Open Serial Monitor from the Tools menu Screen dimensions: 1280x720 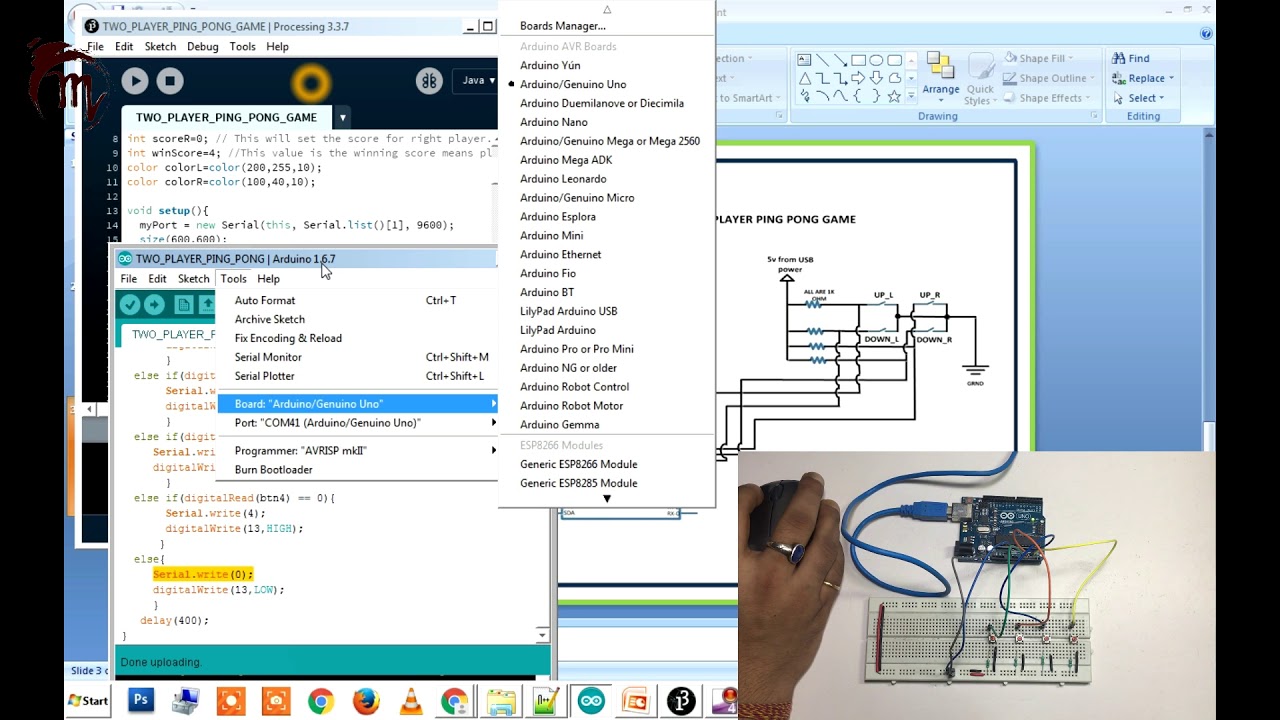(x=357, y=357)
